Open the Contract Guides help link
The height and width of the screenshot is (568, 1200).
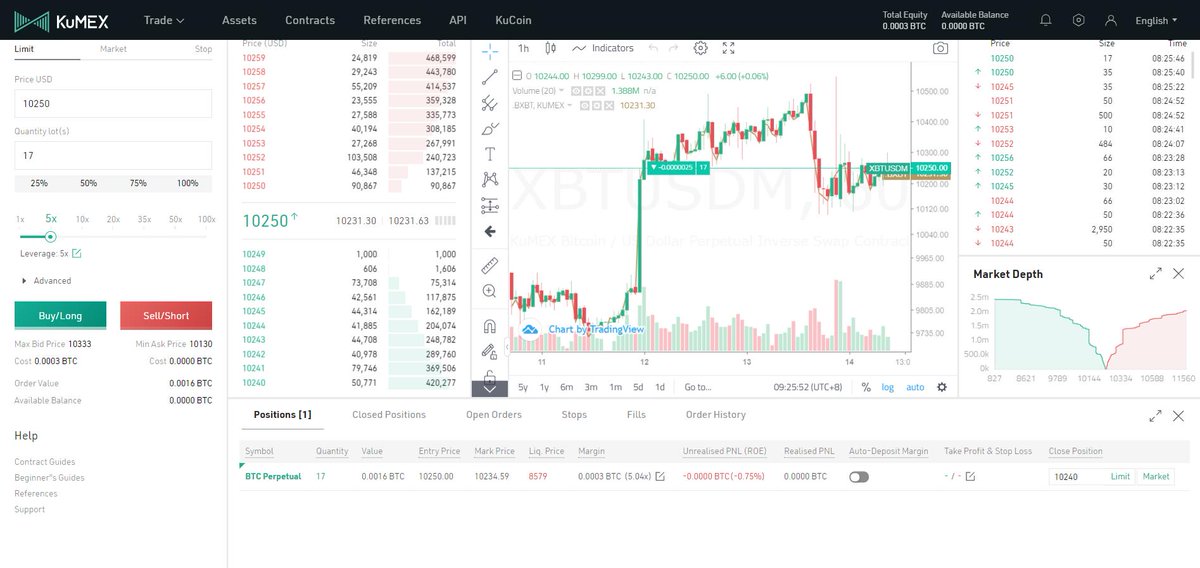(x=45, y=462)
